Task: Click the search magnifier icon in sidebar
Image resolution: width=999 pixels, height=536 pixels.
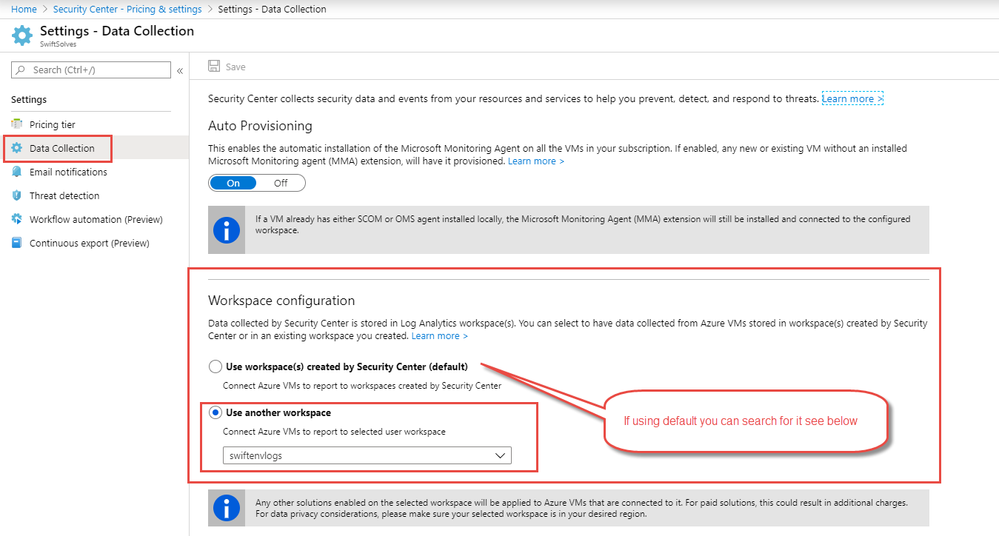Action: 20,69
